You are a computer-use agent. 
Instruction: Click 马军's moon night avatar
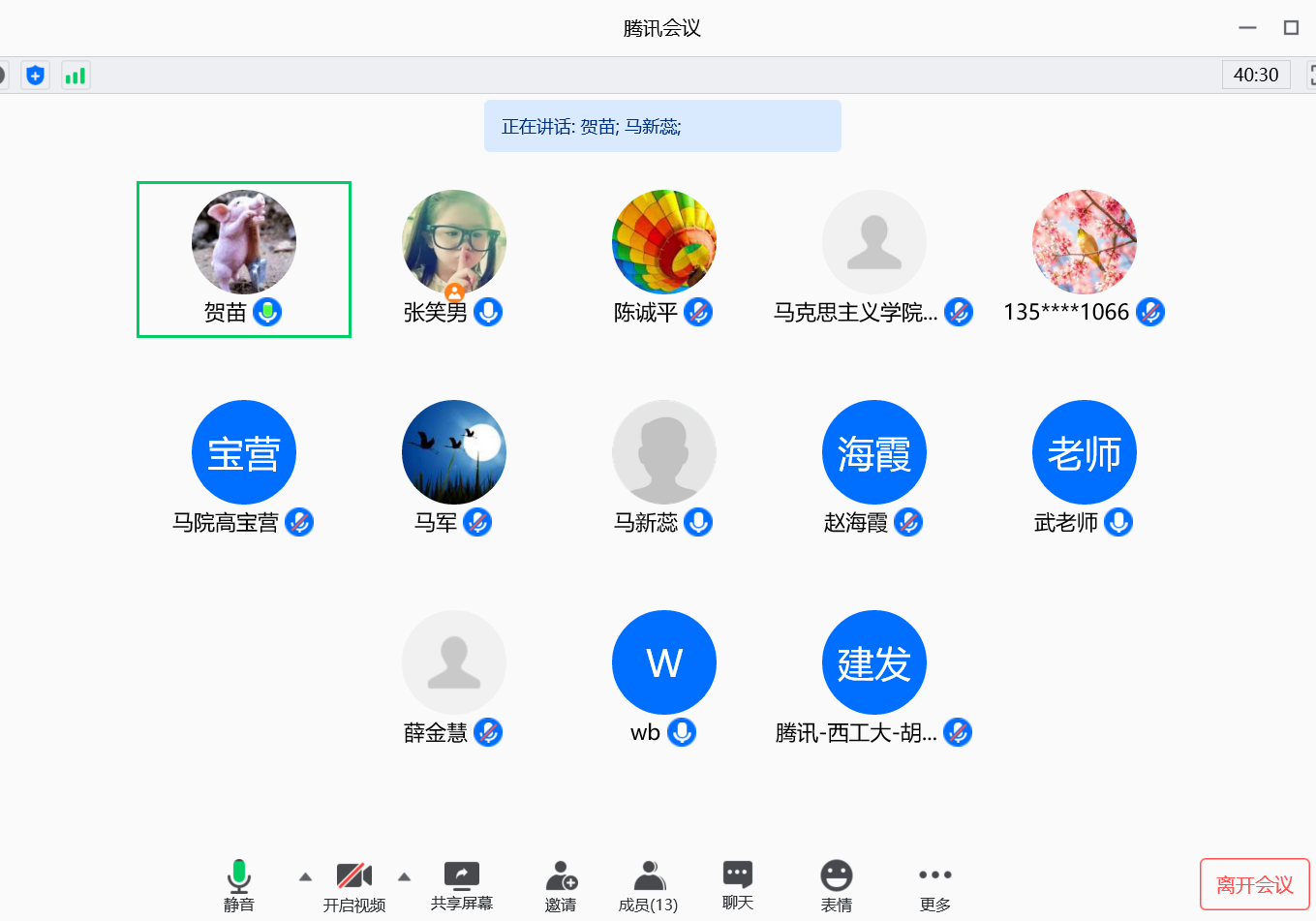point(454,452)
